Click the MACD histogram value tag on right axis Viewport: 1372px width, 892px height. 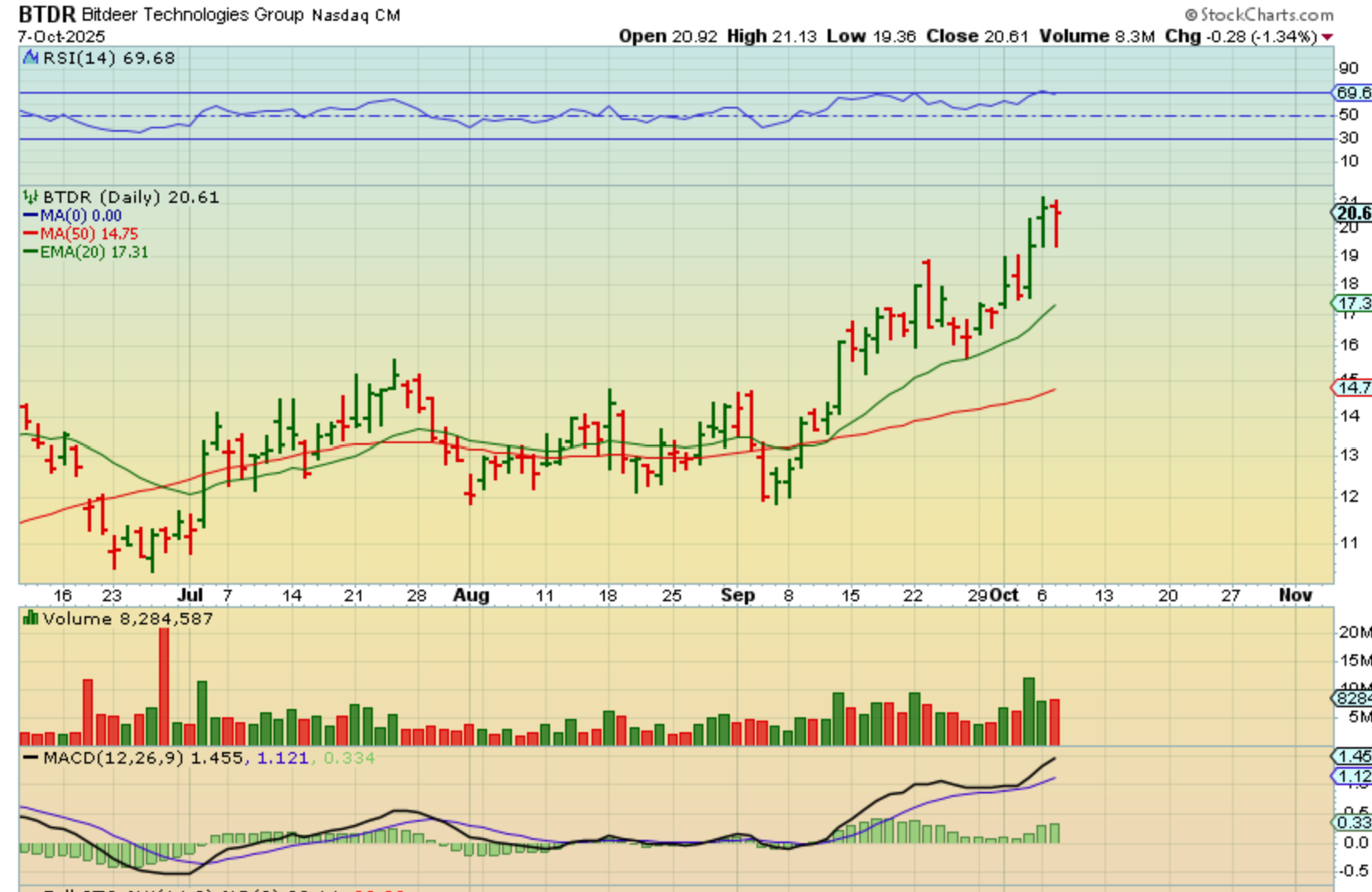(1351, 822)
